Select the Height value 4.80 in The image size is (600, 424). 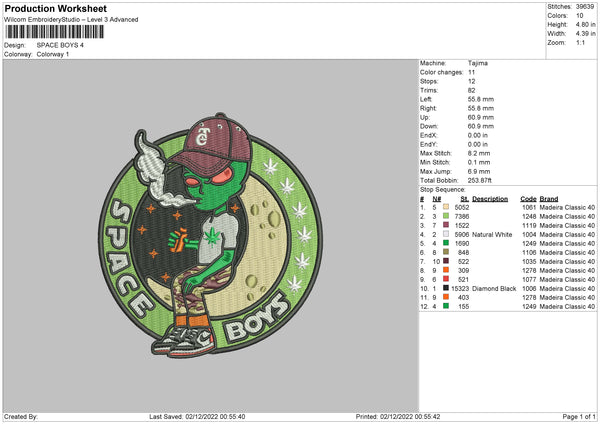585,24
